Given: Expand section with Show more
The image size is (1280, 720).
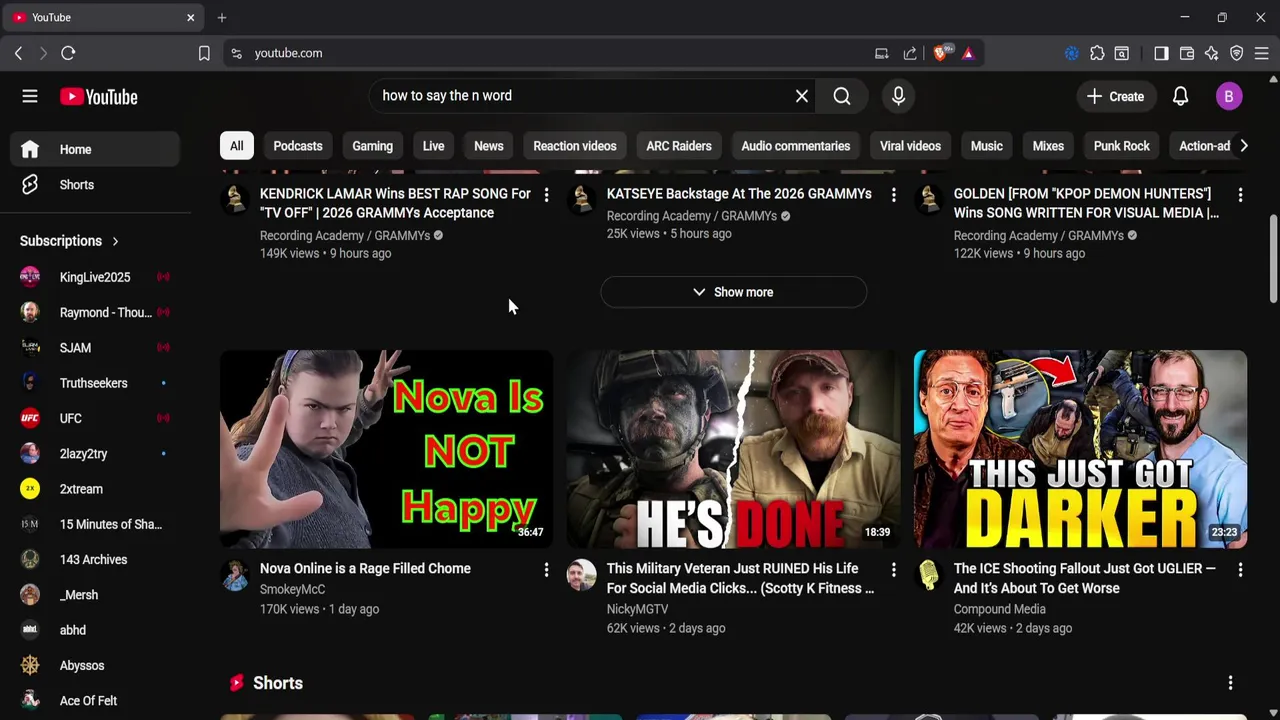Looking at the screenshot, I should [x=734, y=292].
